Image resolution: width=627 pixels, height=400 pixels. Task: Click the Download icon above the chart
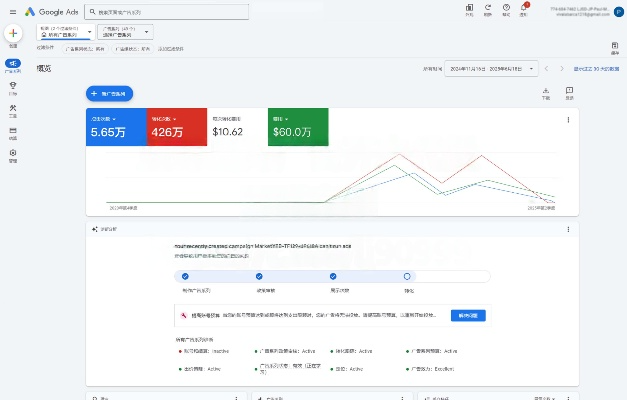pos(545,92)
